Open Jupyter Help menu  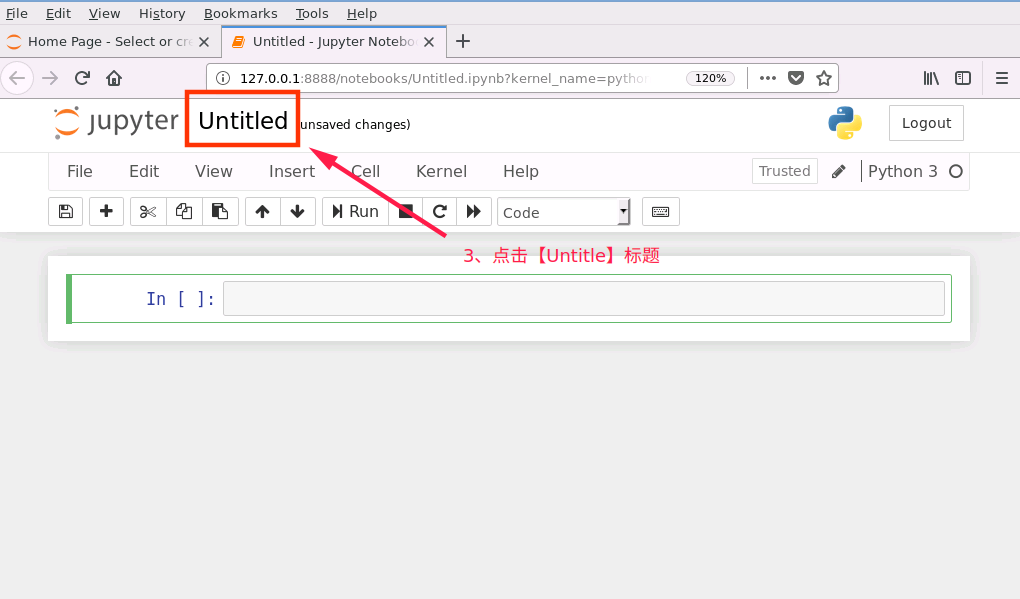click(520, 172)
